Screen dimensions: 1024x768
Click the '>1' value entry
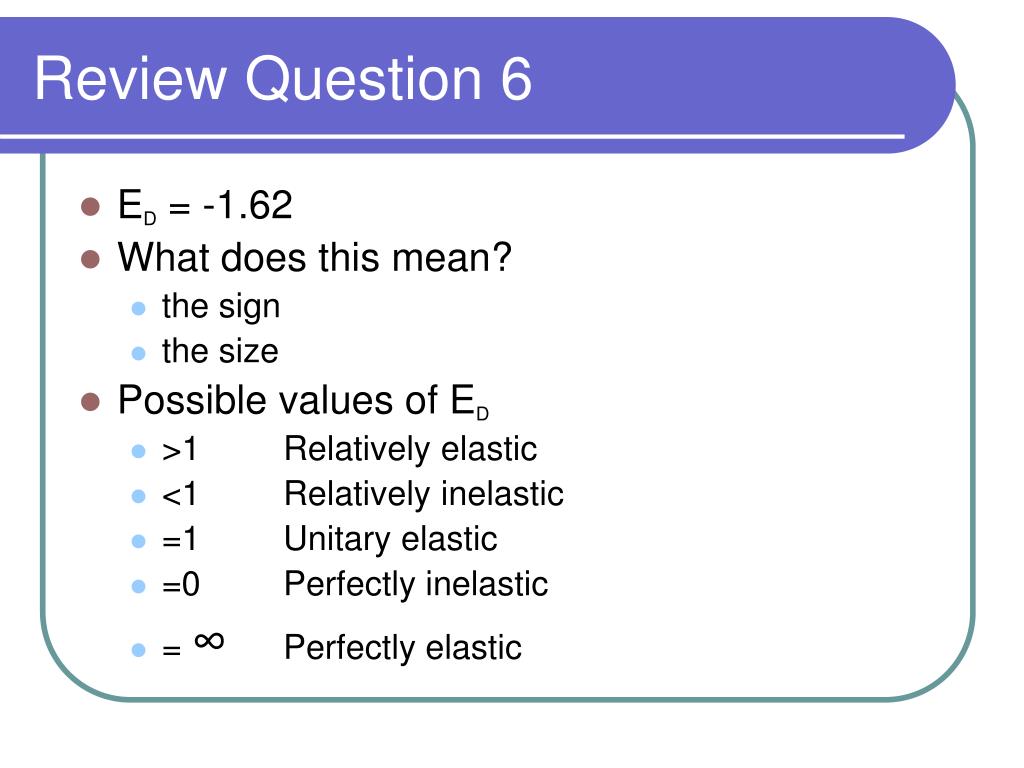[179, 450]
